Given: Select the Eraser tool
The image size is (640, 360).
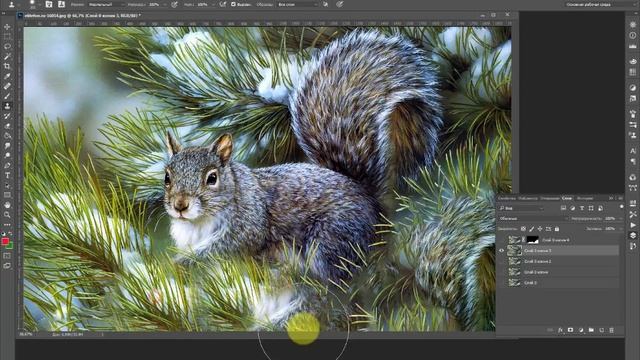Looking at the screenshot, I should click(7, 126).
